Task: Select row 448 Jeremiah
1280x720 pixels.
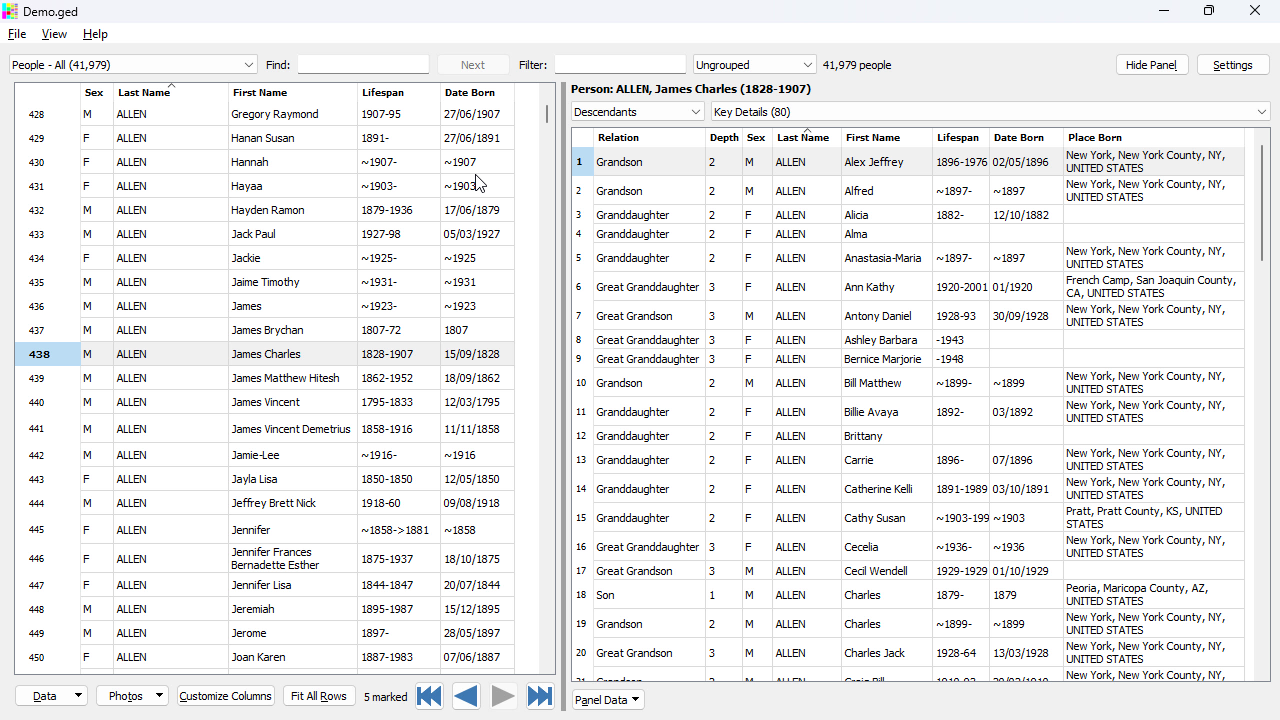Action: point(265,609)
